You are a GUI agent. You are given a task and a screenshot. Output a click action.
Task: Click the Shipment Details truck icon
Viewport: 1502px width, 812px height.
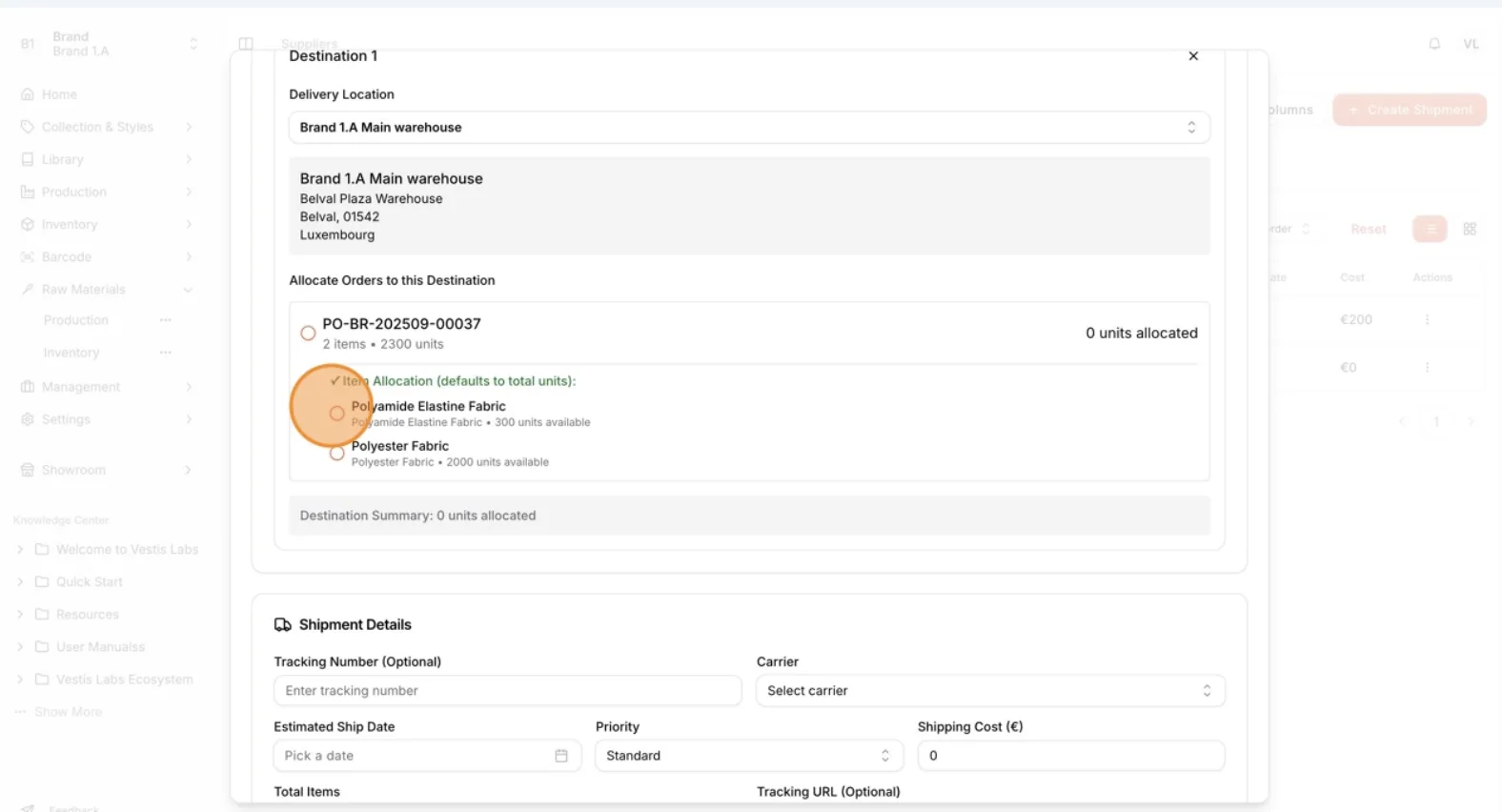pos(283,625)
